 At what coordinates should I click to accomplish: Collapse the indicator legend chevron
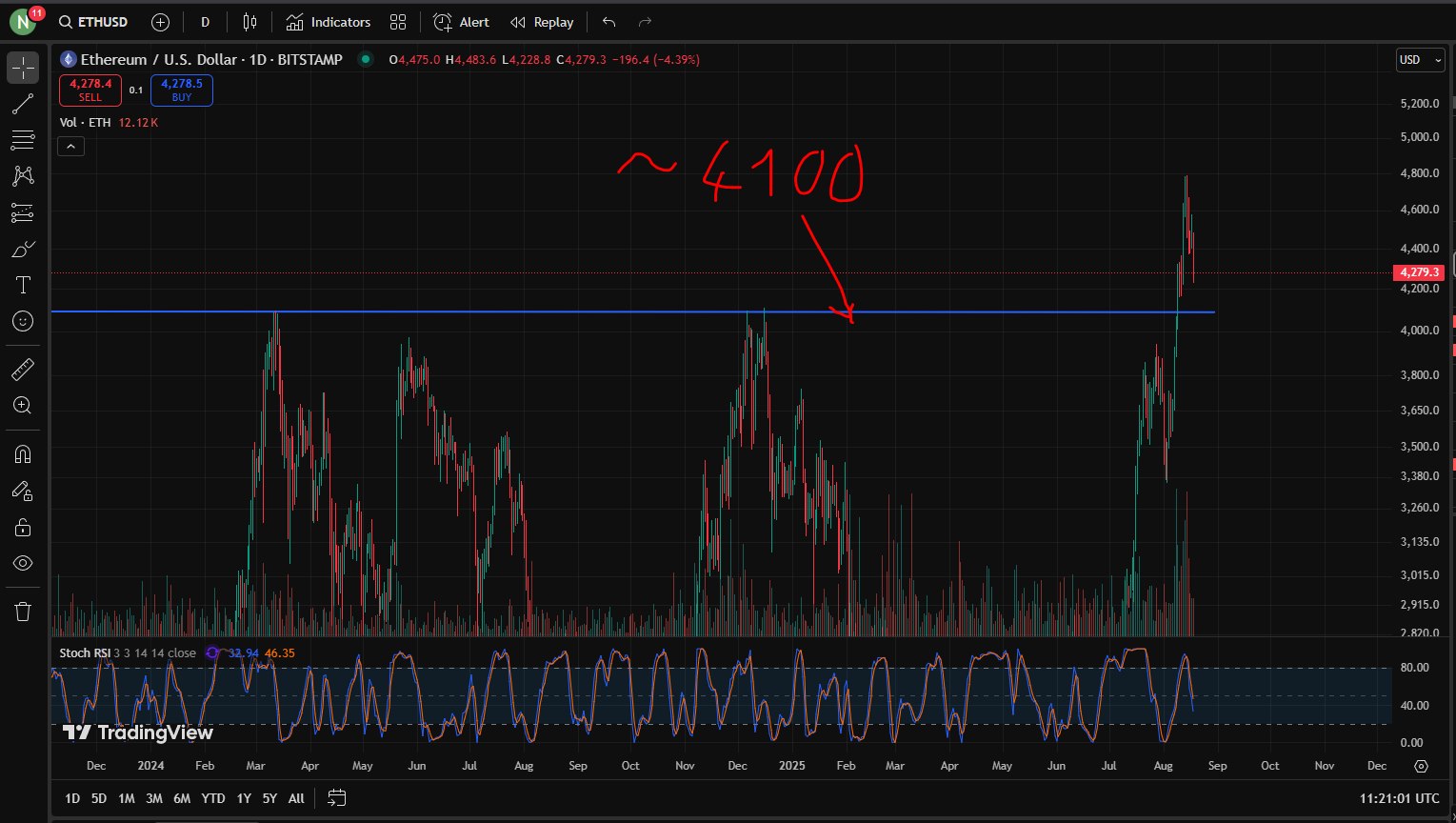[71, 146]
